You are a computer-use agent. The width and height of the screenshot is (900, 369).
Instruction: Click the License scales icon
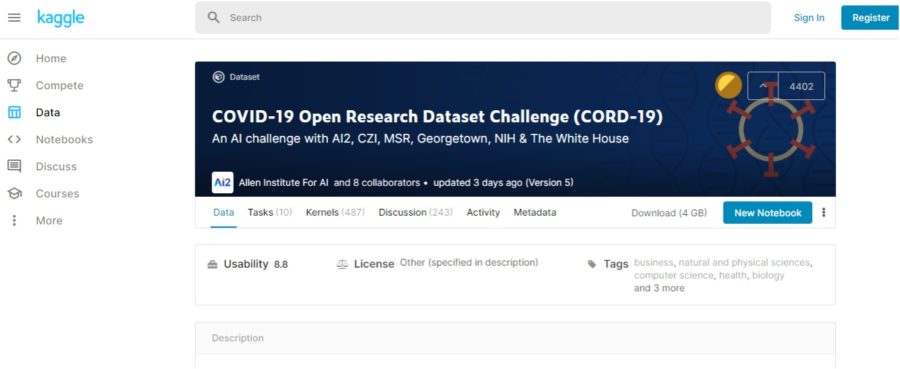(x=342, y=265)
